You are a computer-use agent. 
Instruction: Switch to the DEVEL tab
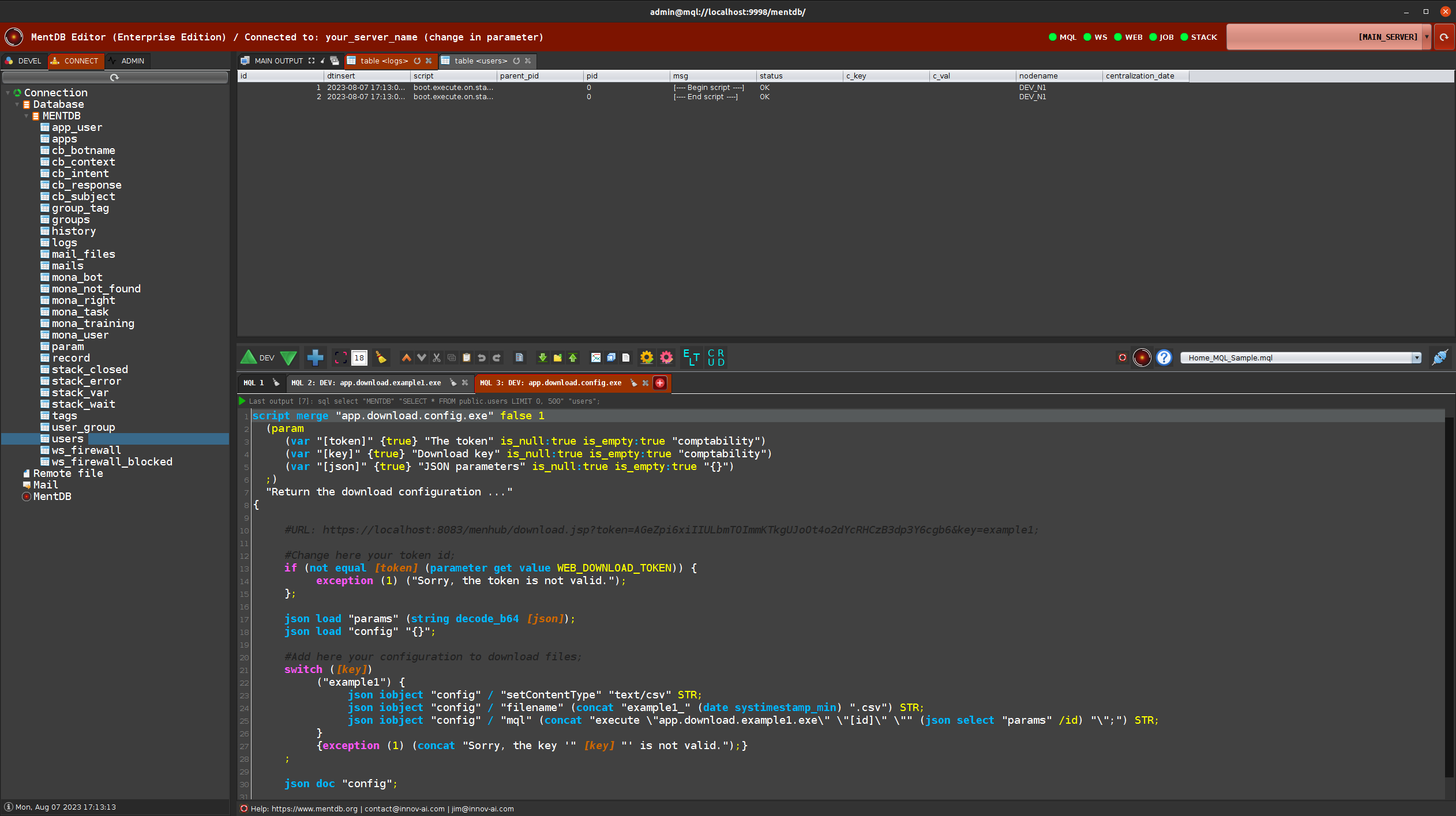(x=24, y=61)
